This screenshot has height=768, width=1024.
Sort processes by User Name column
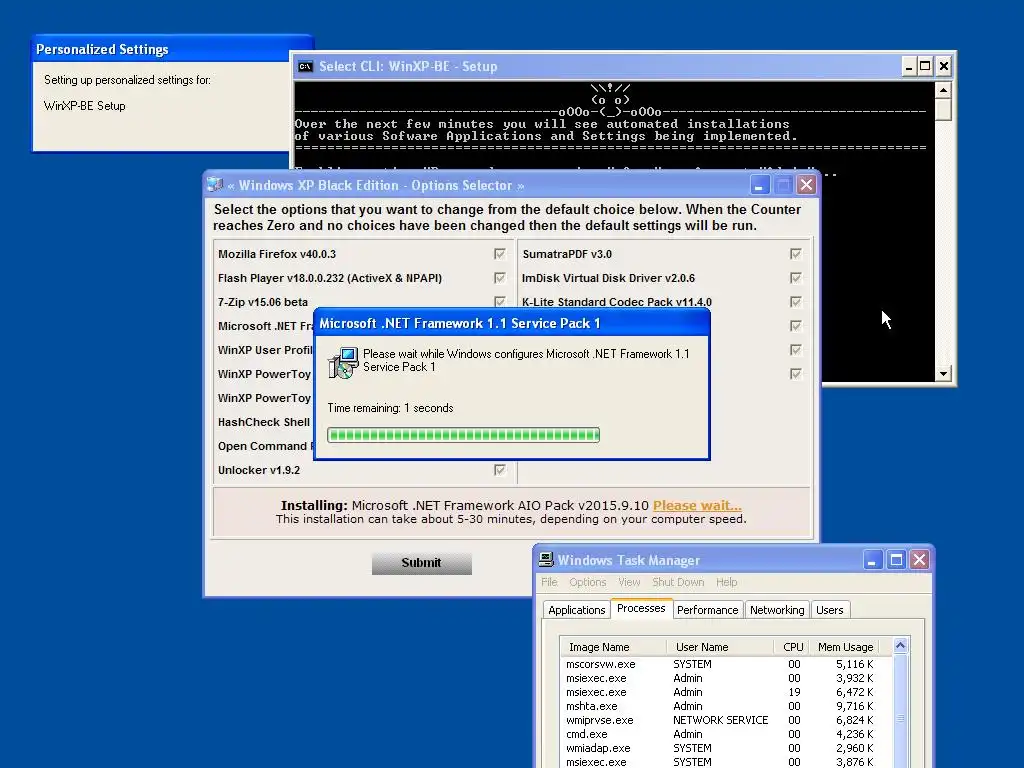[x=720, y=647]
